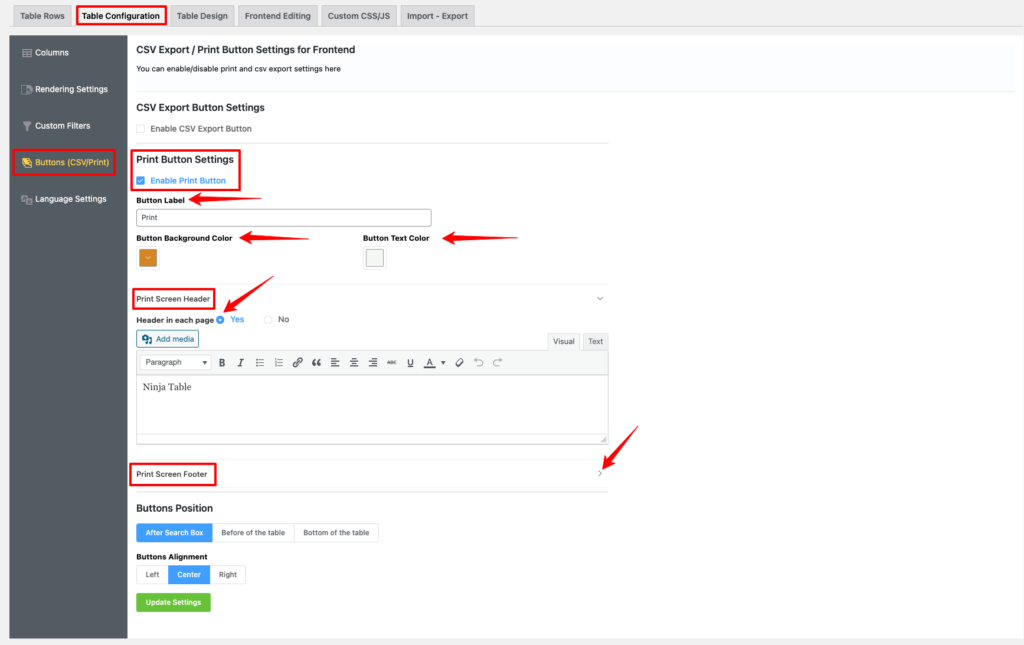
Task: Switch to the Table Design tab
Action: point(202,16)
